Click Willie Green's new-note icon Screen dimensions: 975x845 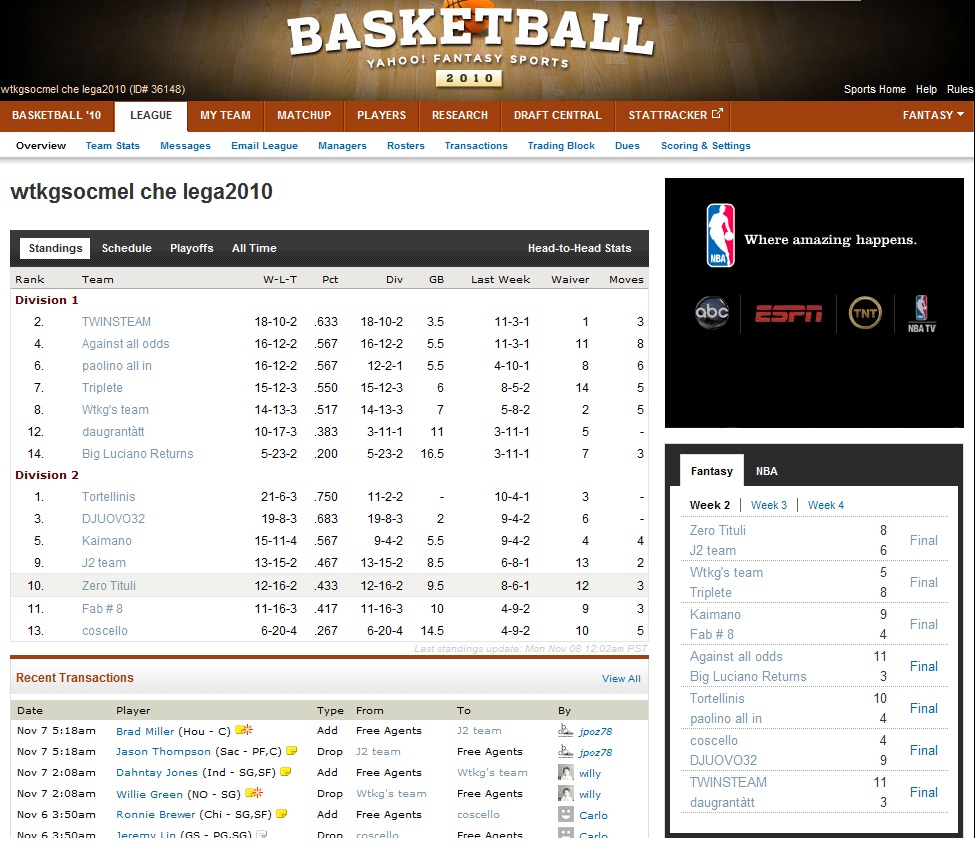(254, 793)
